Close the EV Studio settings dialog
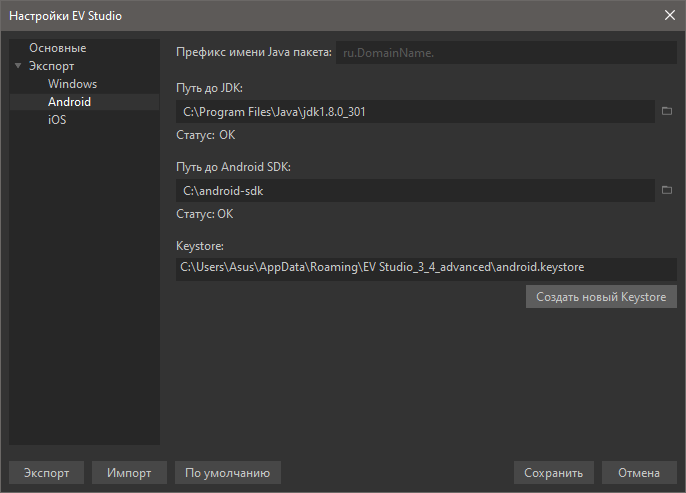 click(x=669, y=15)
